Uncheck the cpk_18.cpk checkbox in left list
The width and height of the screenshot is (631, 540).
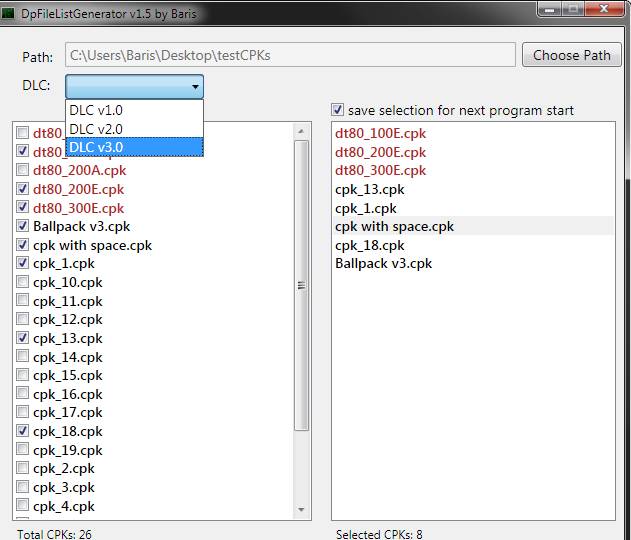23,431
